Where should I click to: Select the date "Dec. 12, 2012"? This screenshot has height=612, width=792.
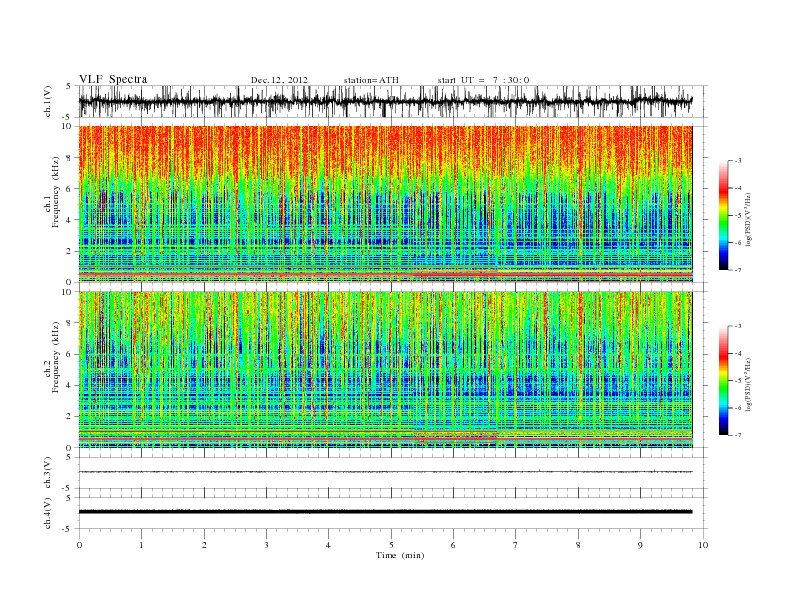(279, 80)
